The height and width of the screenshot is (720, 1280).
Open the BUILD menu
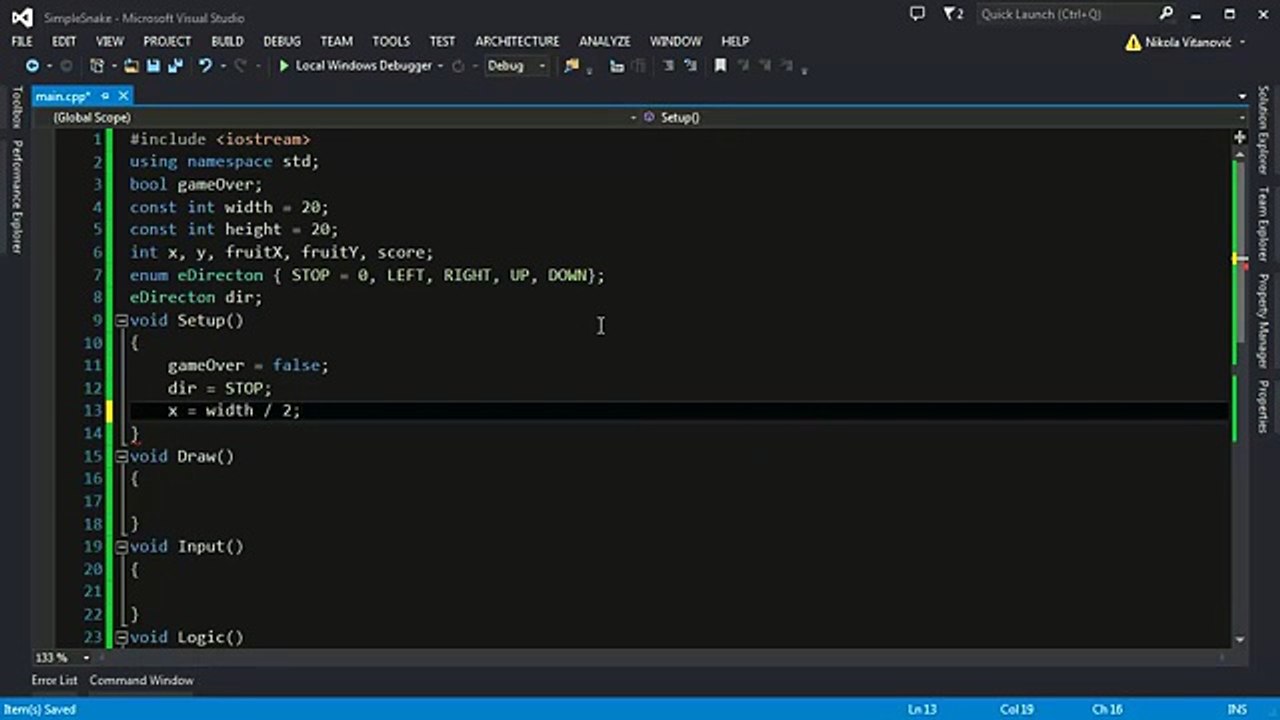coord(227,41)
